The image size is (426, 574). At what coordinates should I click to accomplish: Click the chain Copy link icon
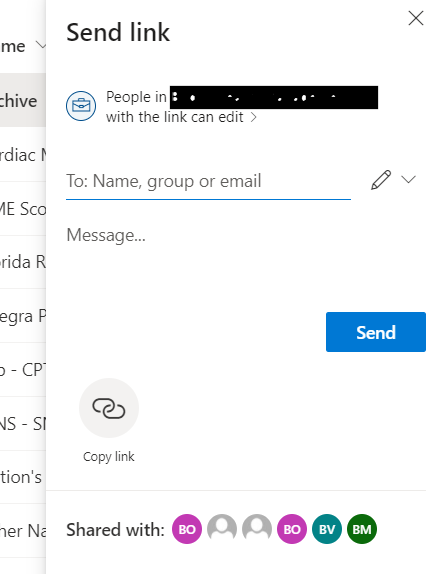(x=109, y=408)
